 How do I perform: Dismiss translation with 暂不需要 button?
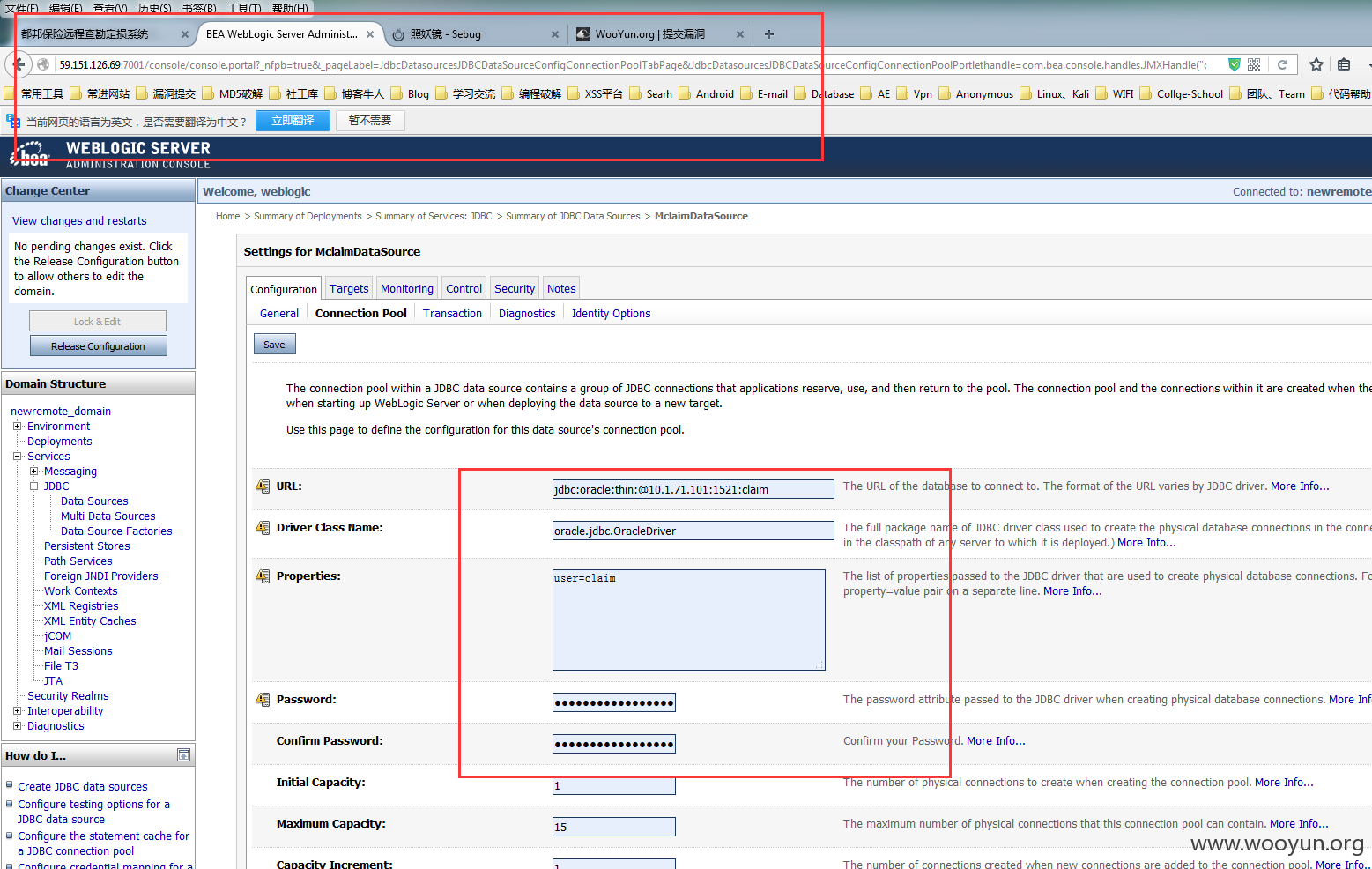[x=370, y=121]
